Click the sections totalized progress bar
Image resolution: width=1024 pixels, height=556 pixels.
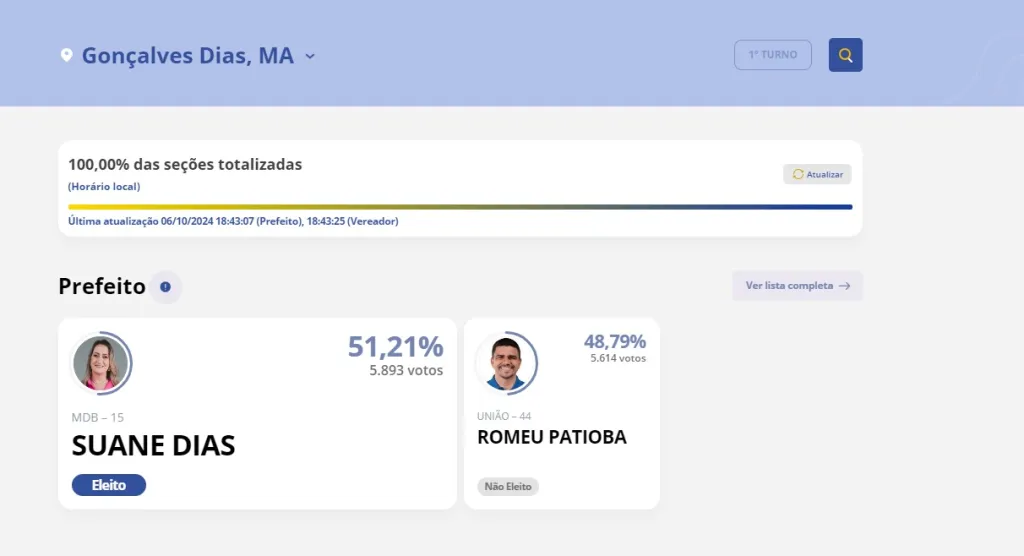pyautogui.click(x=460, y=207)
